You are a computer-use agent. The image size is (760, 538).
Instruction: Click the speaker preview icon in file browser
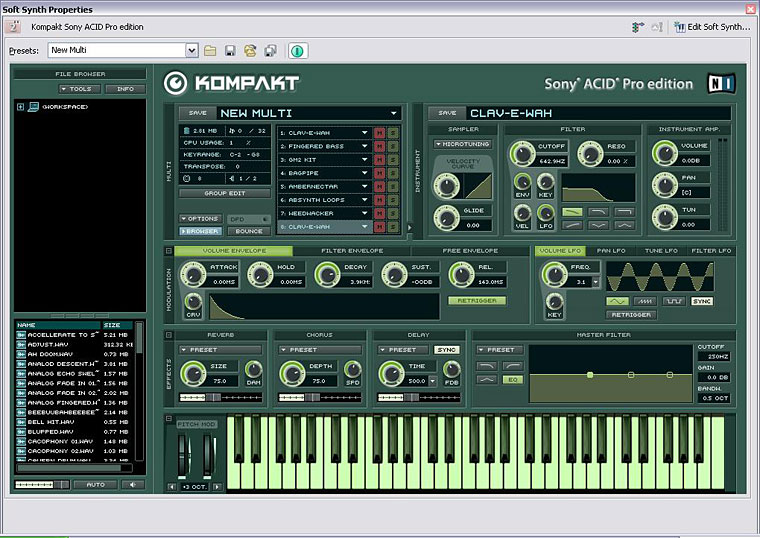133,484
